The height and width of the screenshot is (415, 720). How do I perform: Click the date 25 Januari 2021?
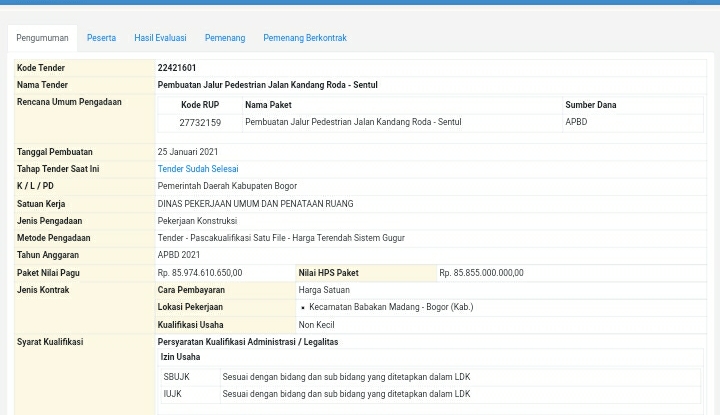tap(187, 152)
